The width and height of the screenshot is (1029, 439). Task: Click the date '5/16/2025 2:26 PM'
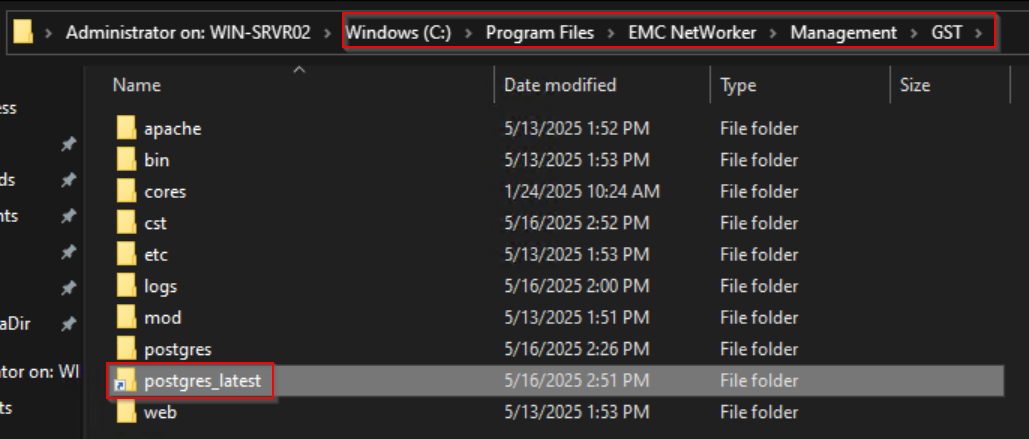click(577, 349)
